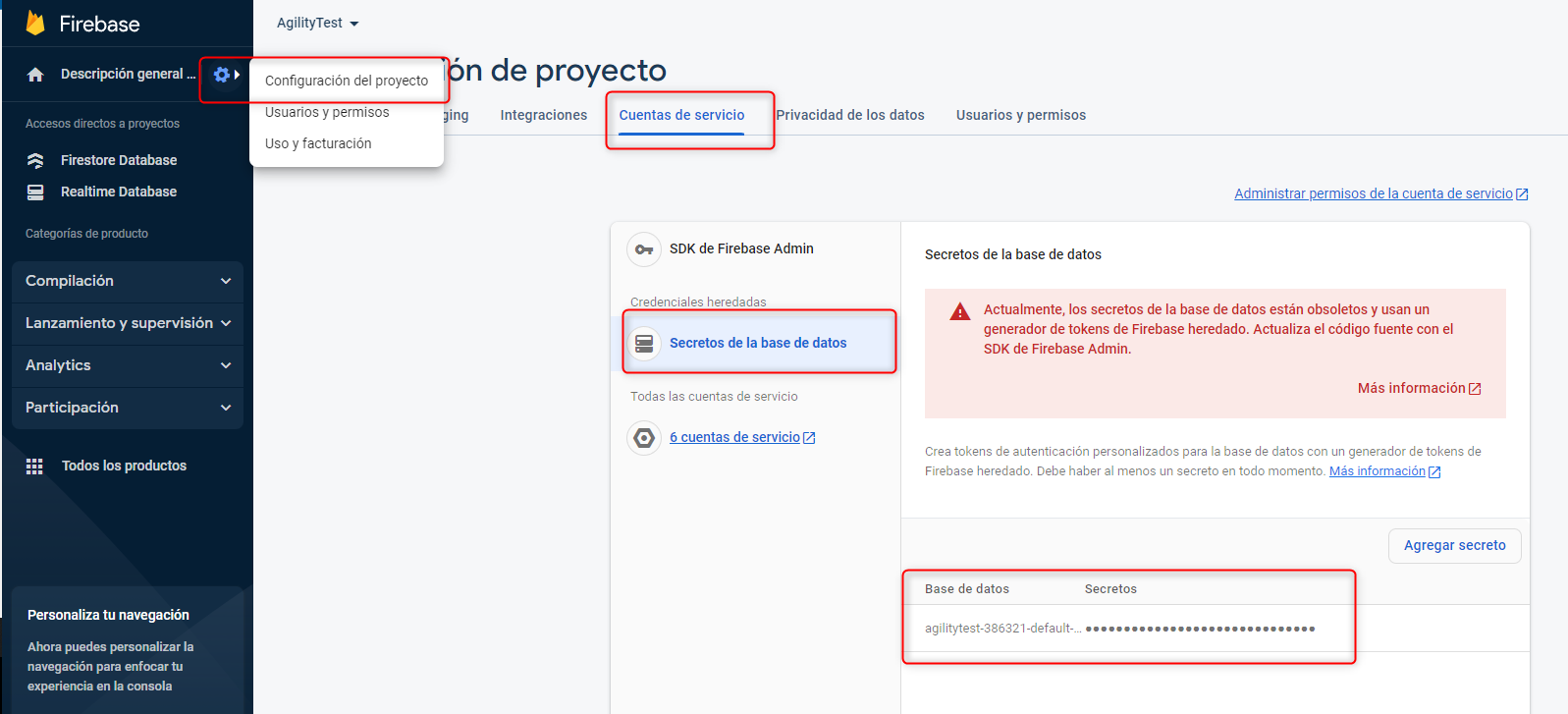Click the Todos los productos grid icon
Image resolution: width=1568 pixels, height=714 pixels.
34,467
